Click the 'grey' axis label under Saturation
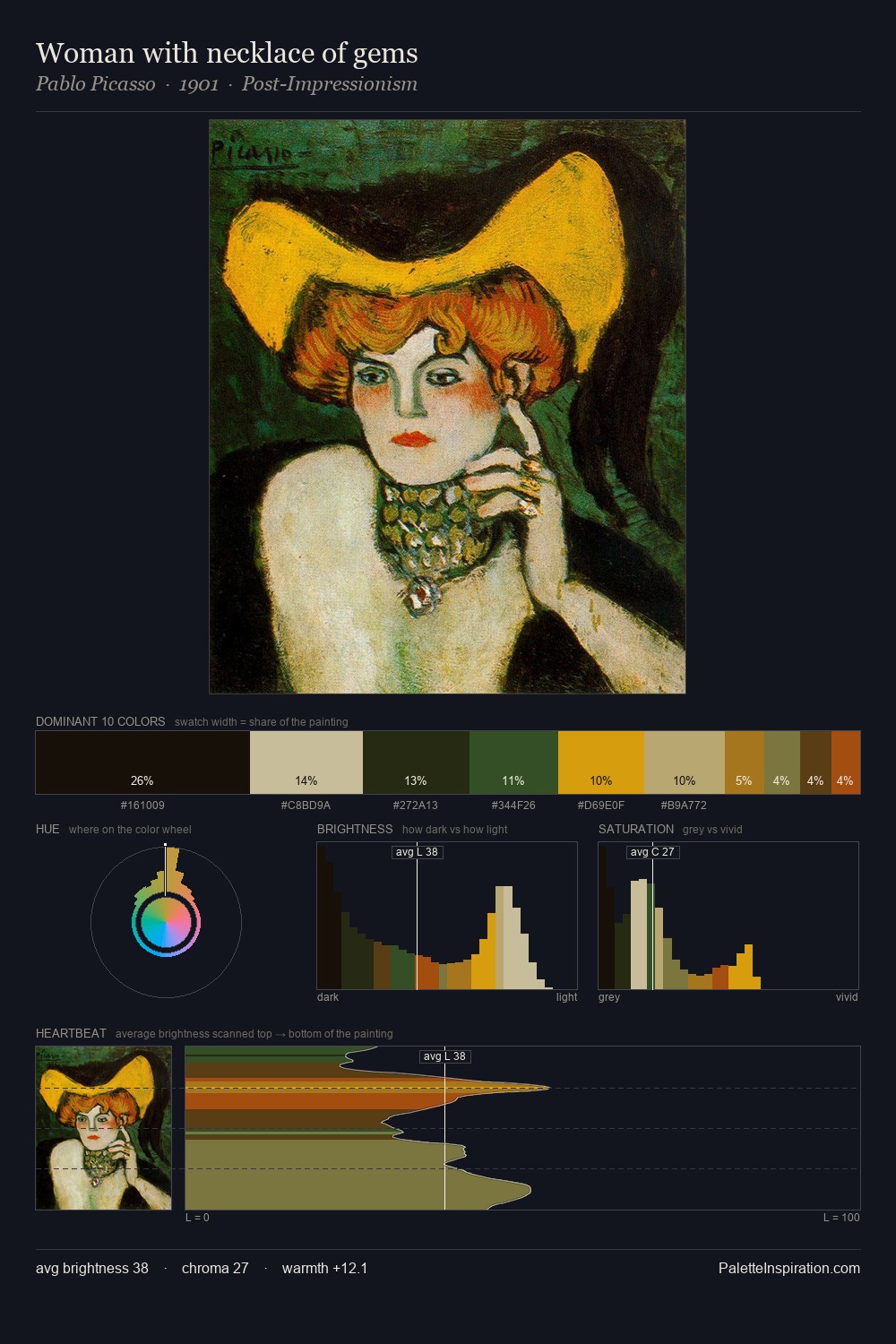This screenshot has height=1344, width=896. click(x=609, y=997)
